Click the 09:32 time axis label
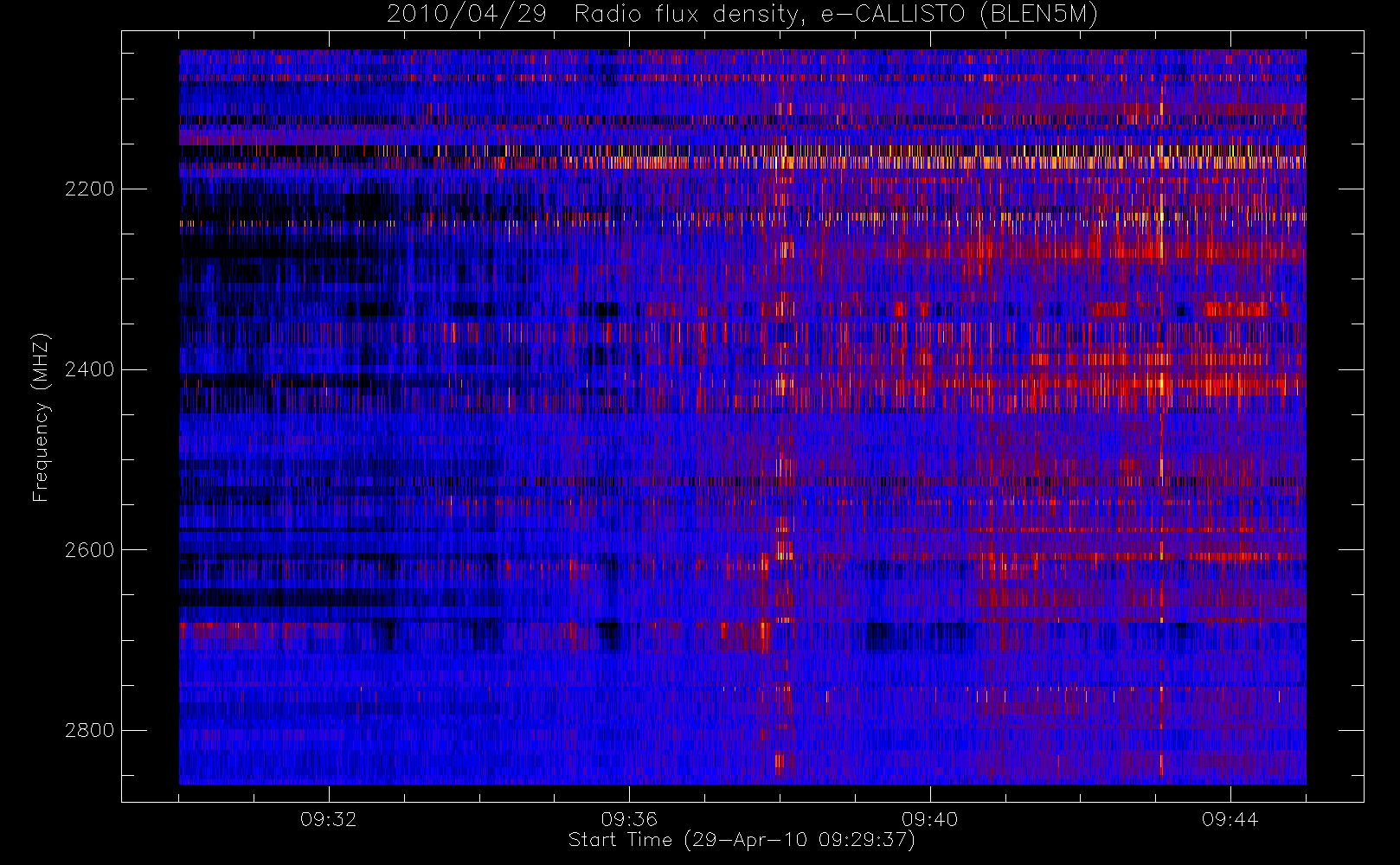1400x865 pixels. (x=329, y=819)
